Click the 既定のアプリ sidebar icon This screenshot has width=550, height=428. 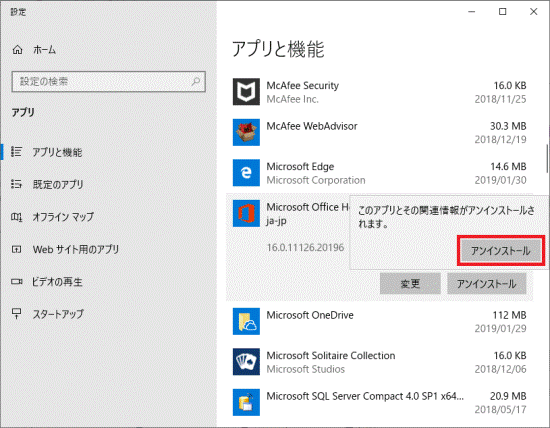16,184
